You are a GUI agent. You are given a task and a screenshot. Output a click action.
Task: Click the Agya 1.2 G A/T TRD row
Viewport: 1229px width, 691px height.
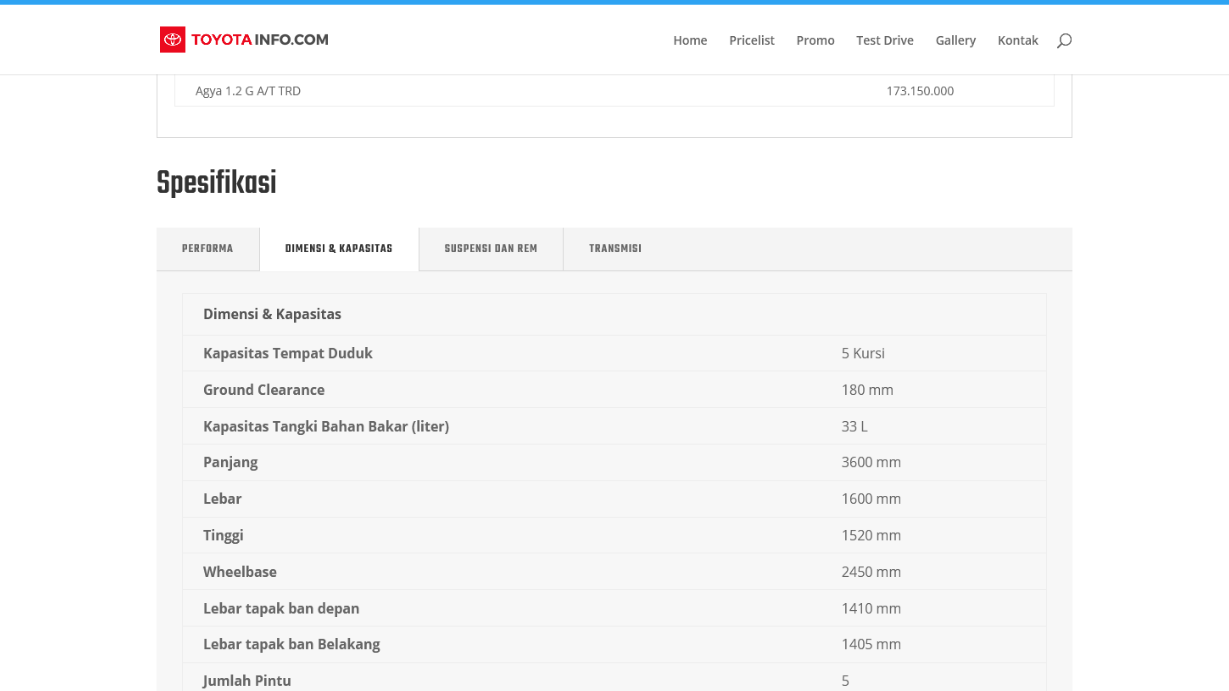[248, 91]
